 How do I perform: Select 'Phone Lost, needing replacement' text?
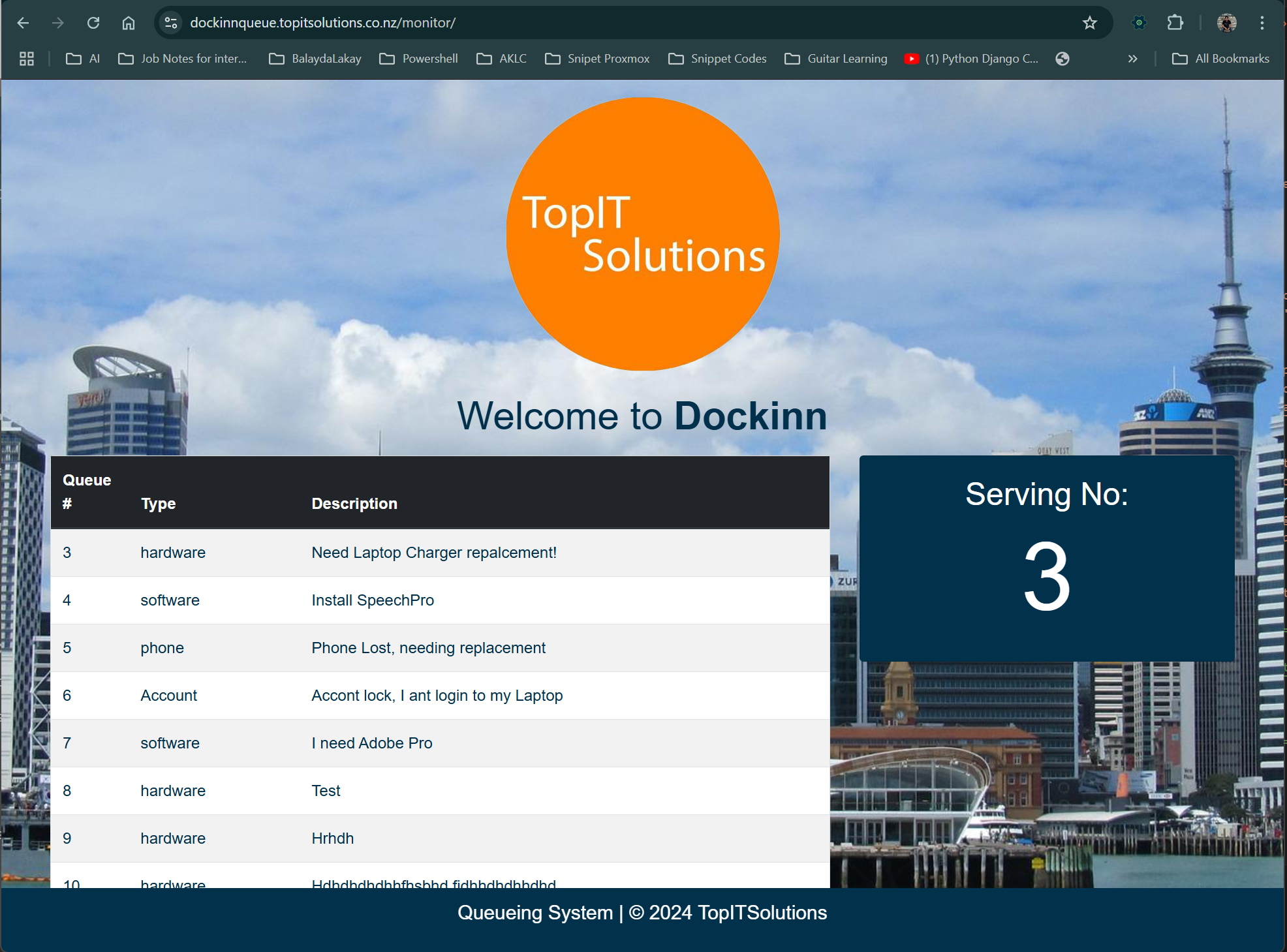[x=428, y=648]
